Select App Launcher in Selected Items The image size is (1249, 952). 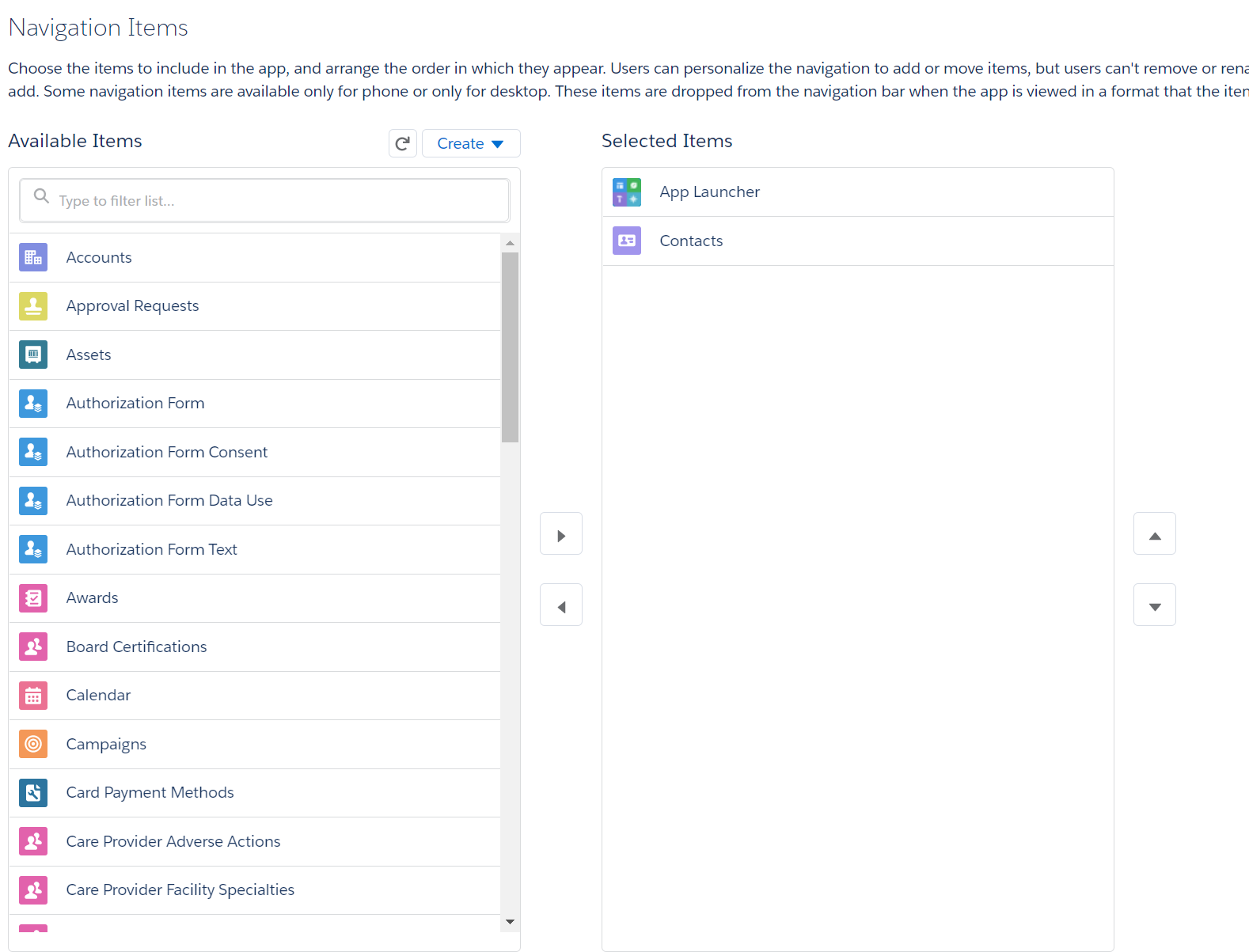point(858,192)
